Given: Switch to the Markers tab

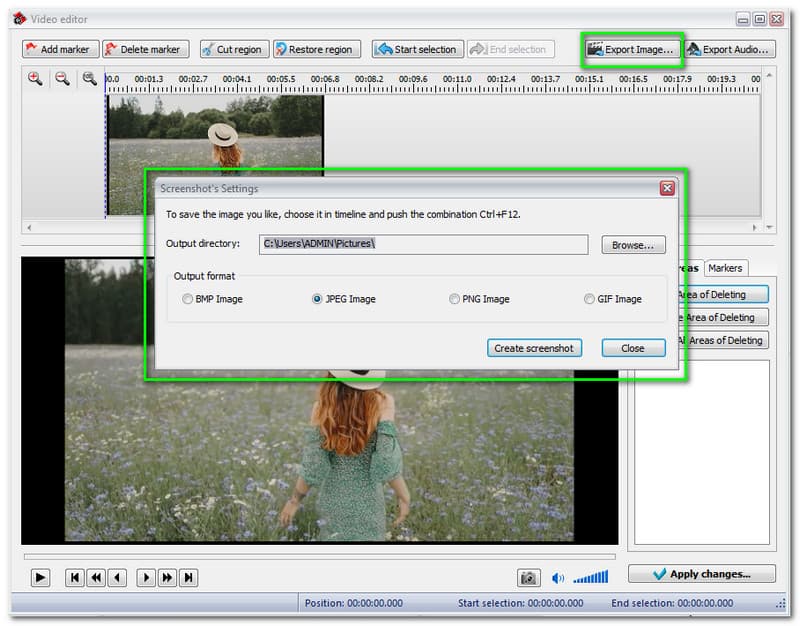Looking at the screenshot, I should [x=725, y=268].
